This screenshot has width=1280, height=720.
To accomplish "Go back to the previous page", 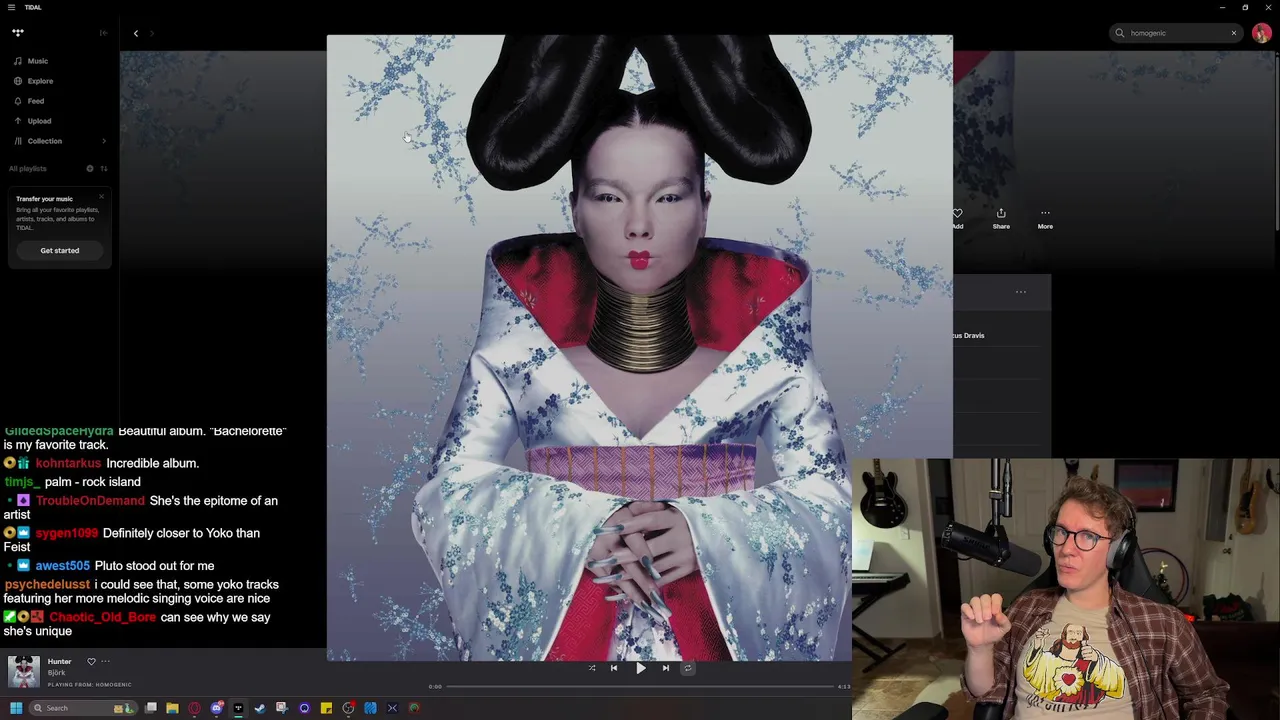I will tap(136, 33).
